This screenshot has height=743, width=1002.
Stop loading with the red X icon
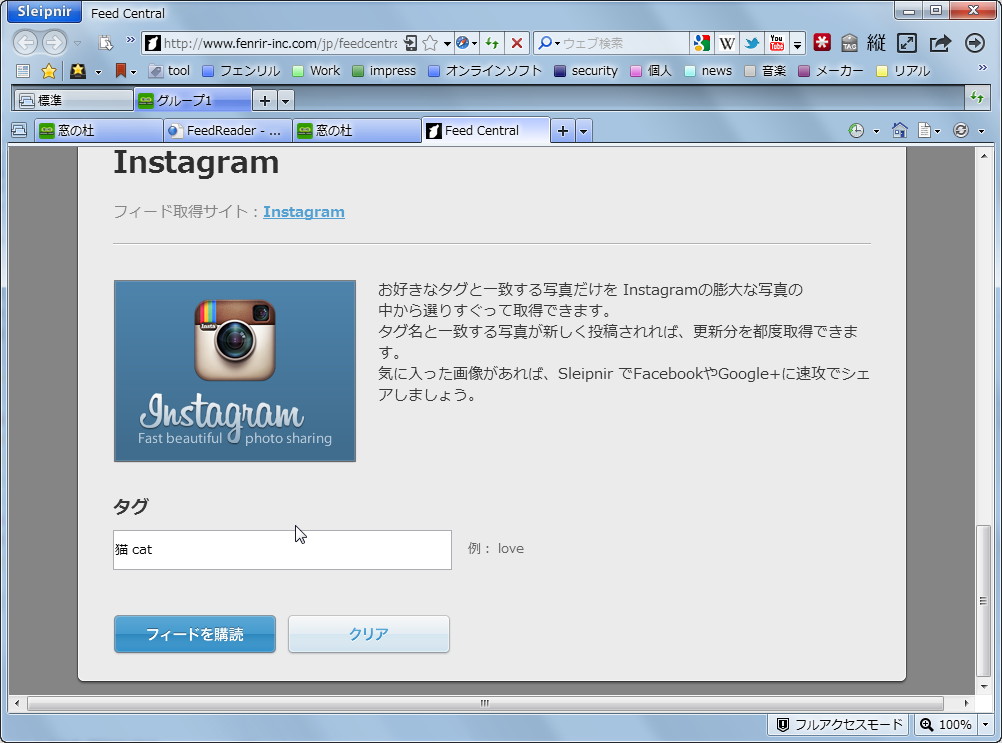[514, 42]
